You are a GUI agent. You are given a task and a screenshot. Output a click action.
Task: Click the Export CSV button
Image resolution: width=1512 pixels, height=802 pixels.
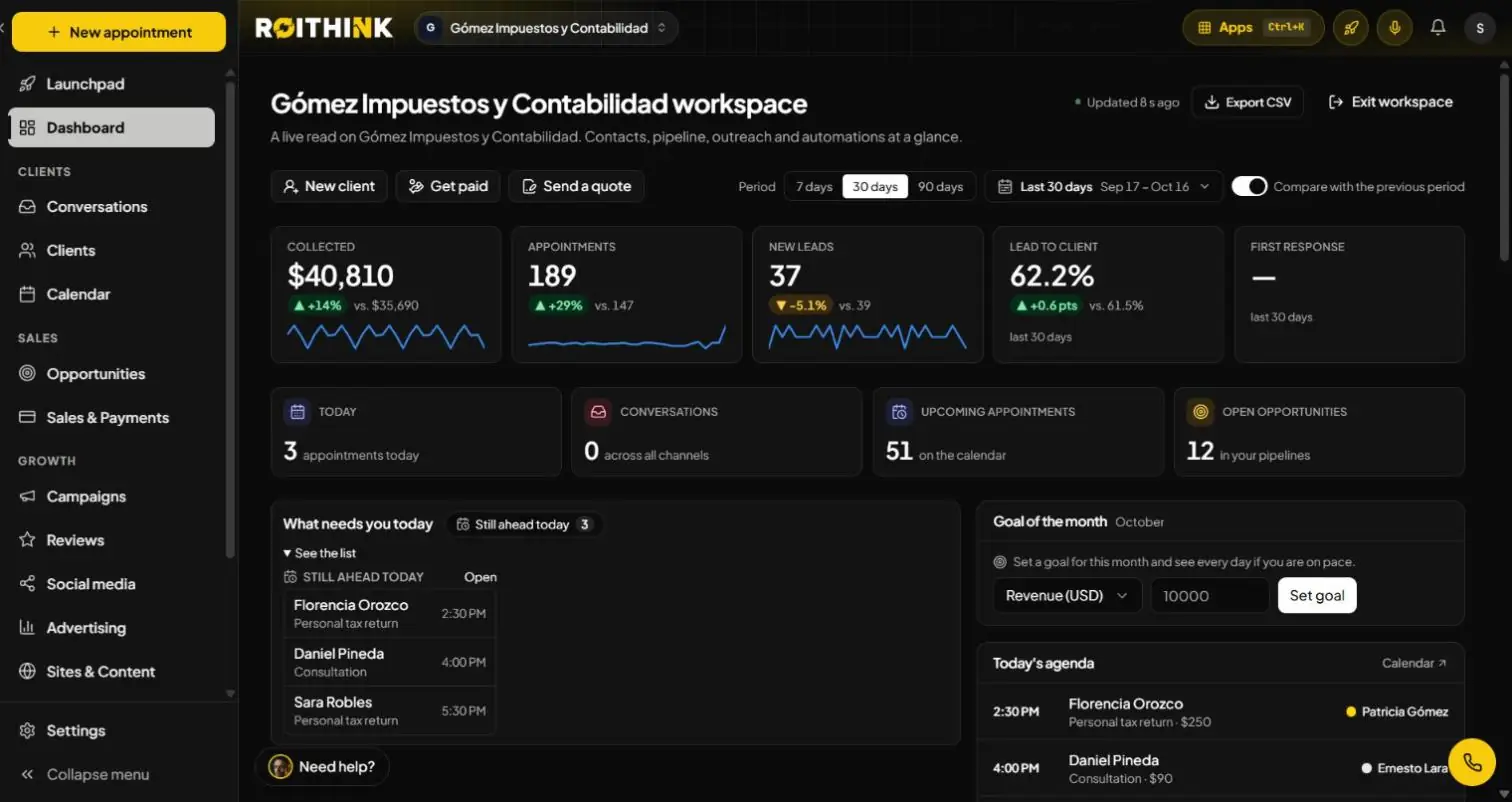pos(1247,102)
